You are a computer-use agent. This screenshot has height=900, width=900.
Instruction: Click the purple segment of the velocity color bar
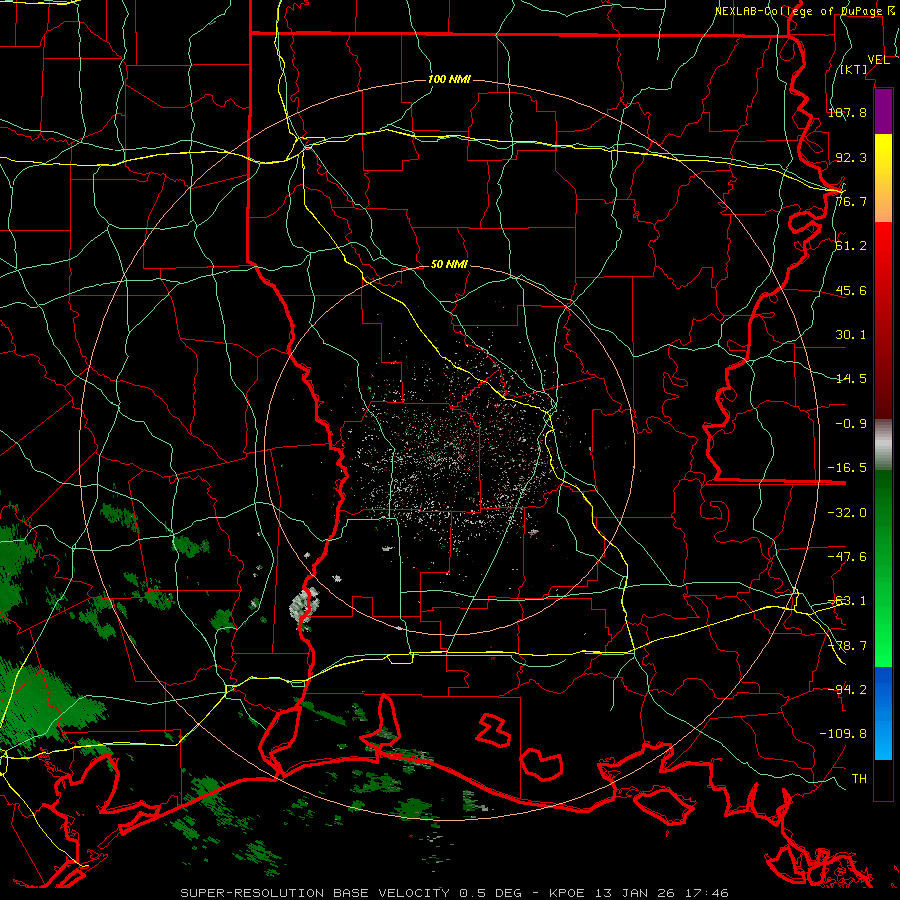883,111
